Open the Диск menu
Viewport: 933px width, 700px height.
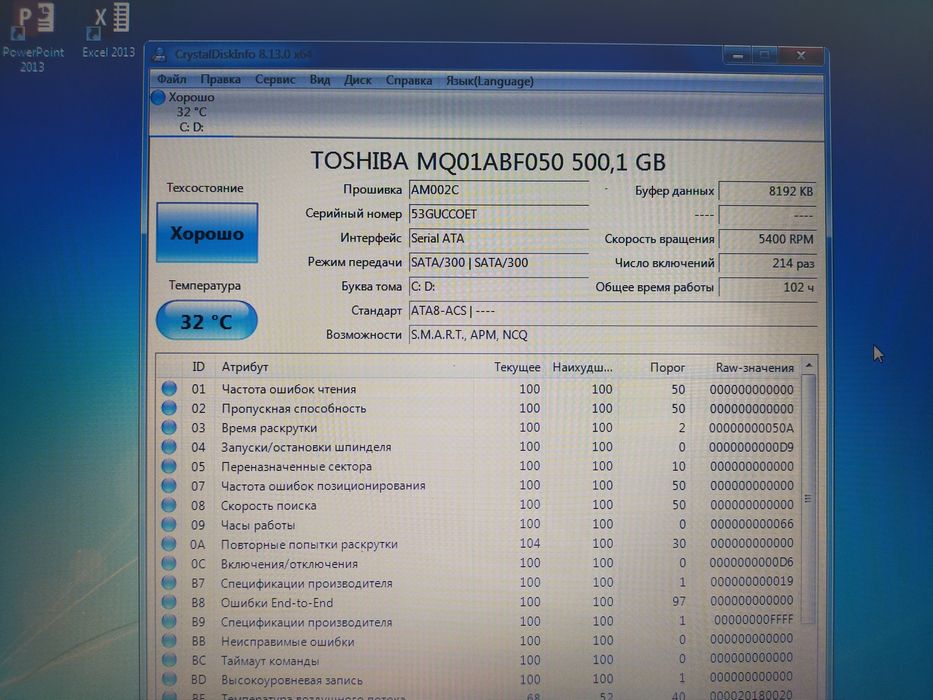pos(358,80)
